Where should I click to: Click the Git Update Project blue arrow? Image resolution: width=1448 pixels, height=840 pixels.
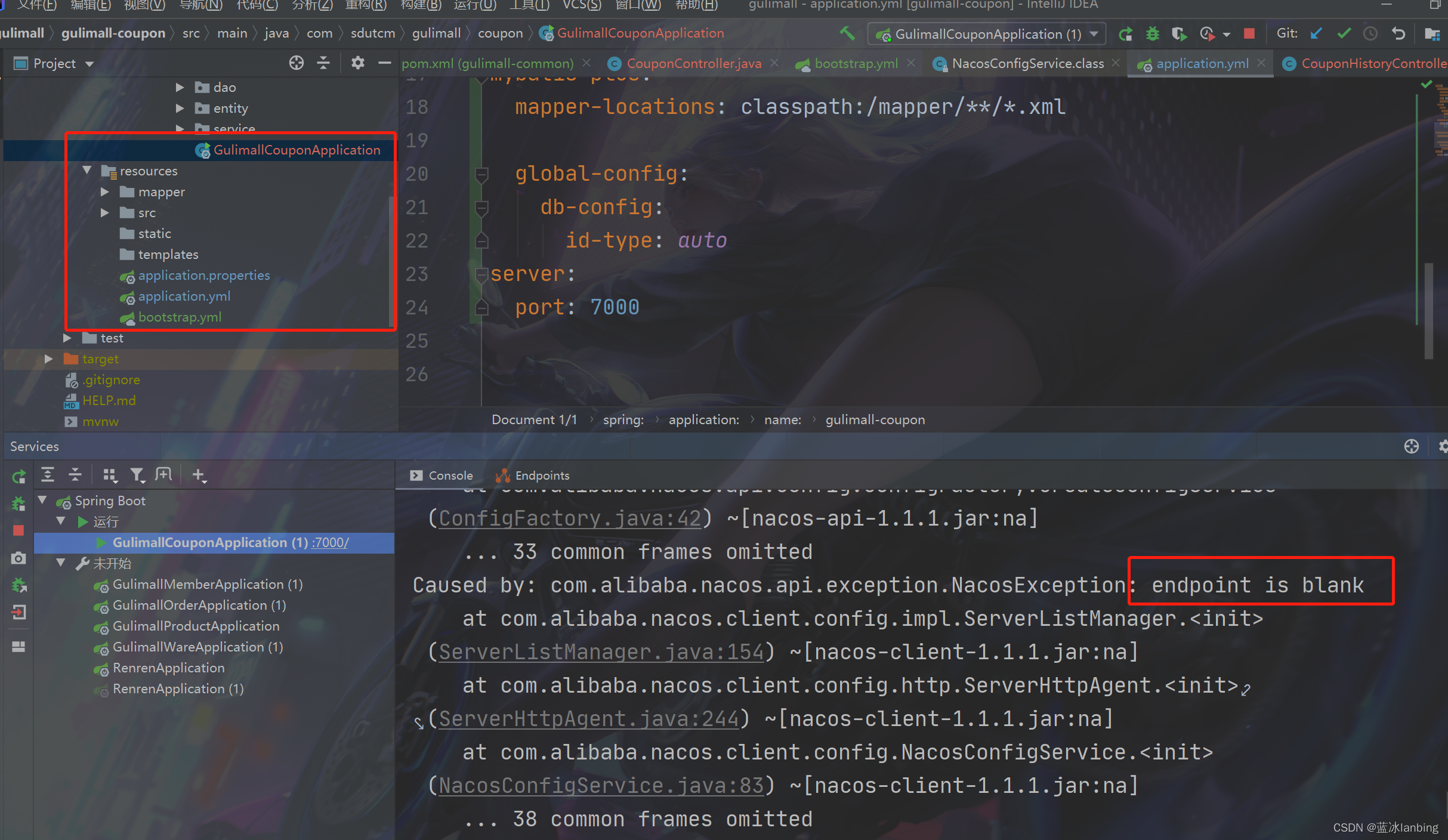click(x=1316, y=33)
